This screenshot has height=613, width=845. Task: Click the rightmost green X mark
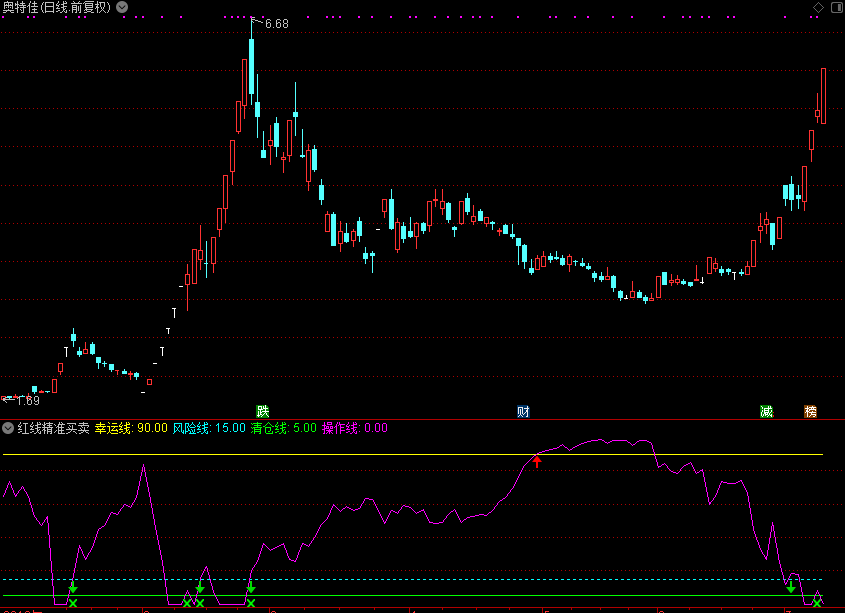pos(817,603)
